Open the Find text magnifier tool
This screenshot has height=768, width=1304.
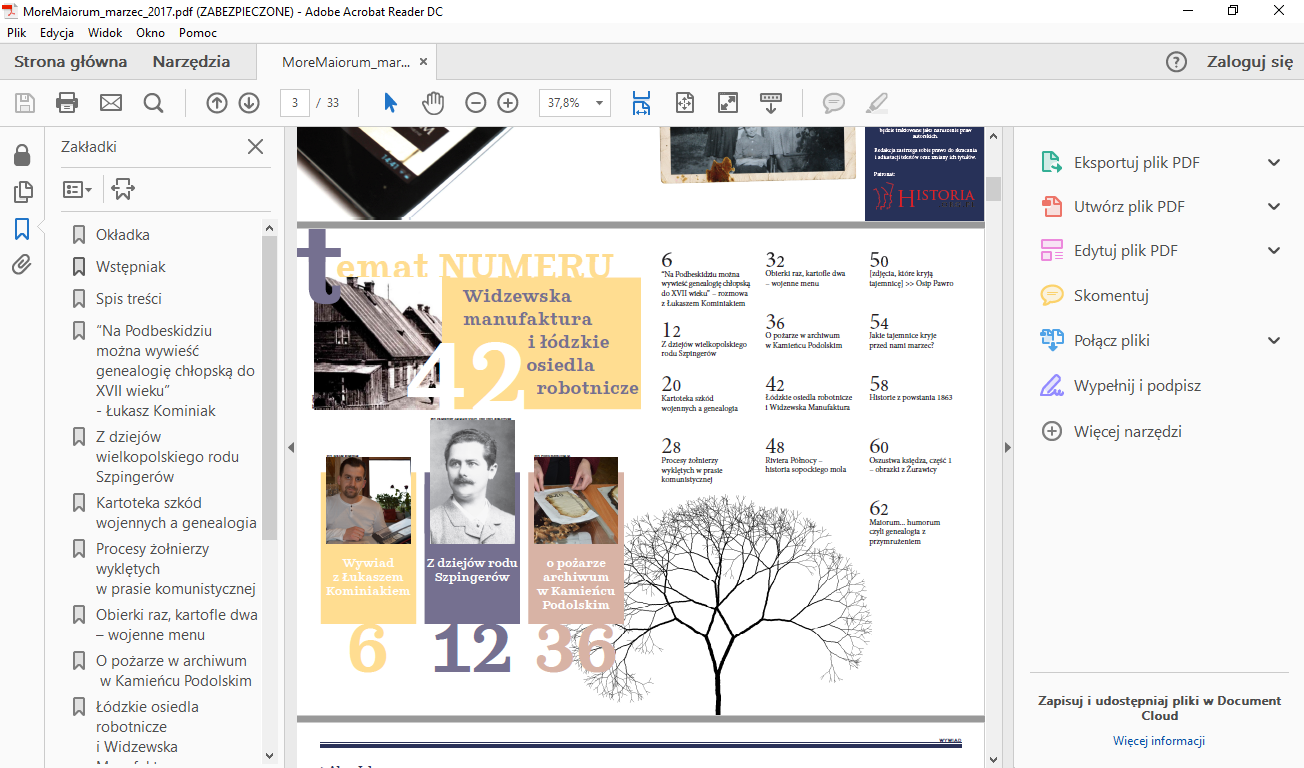click(x=153, y=103)
